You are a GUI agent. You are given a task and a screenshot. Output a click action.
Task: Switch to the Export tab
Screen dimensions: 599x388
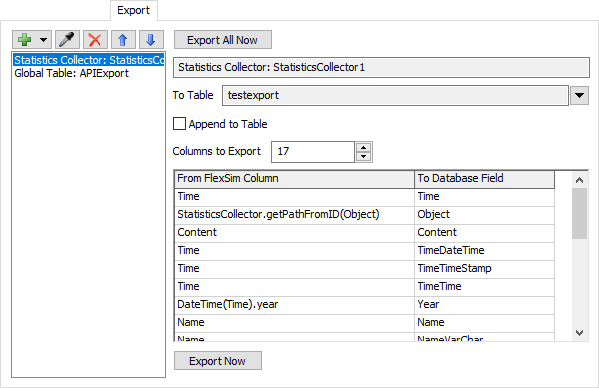[133, 10]
